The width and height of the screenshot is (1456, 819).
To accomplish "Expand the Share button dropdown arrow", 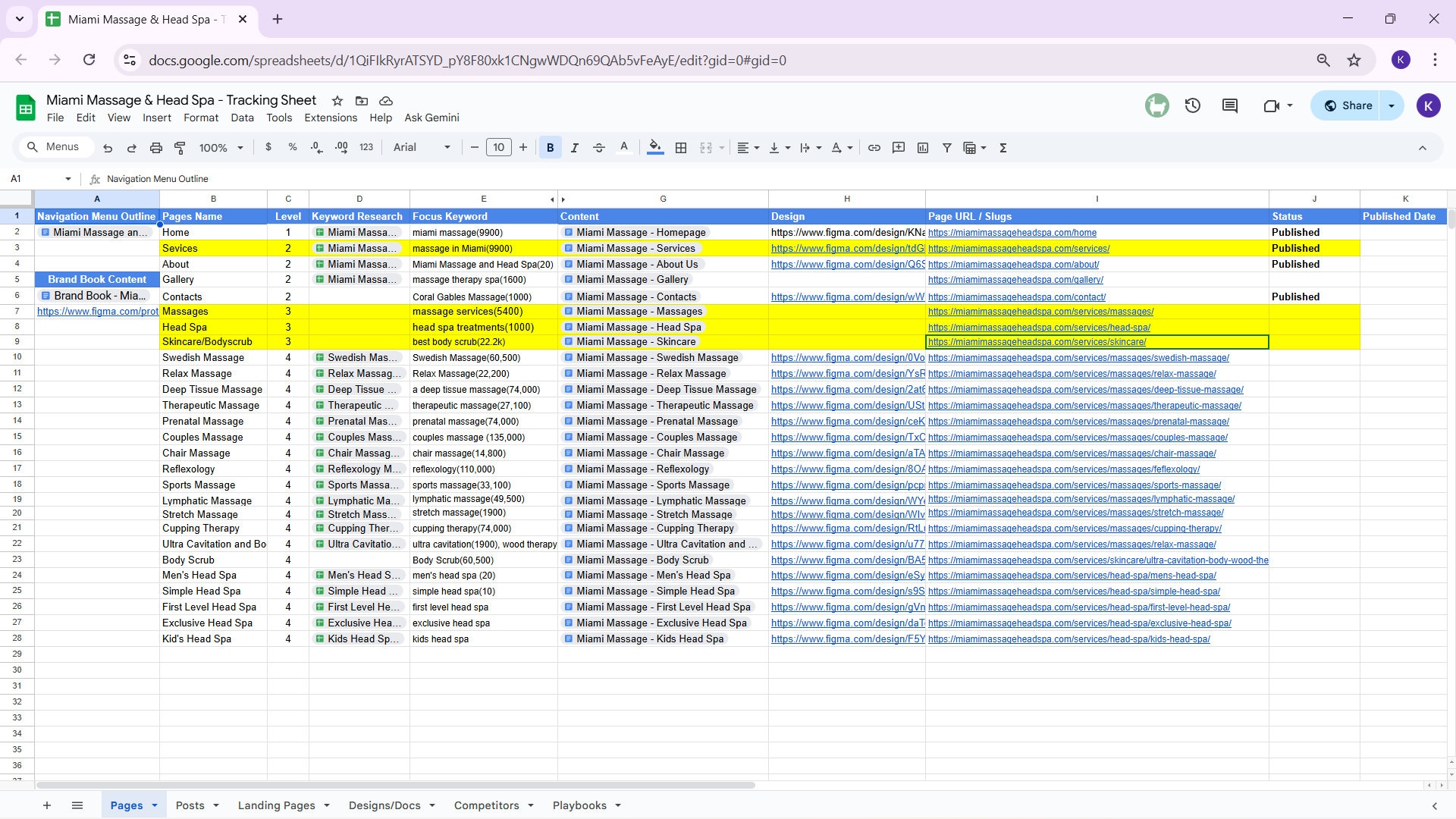I will pos(1392,105).
